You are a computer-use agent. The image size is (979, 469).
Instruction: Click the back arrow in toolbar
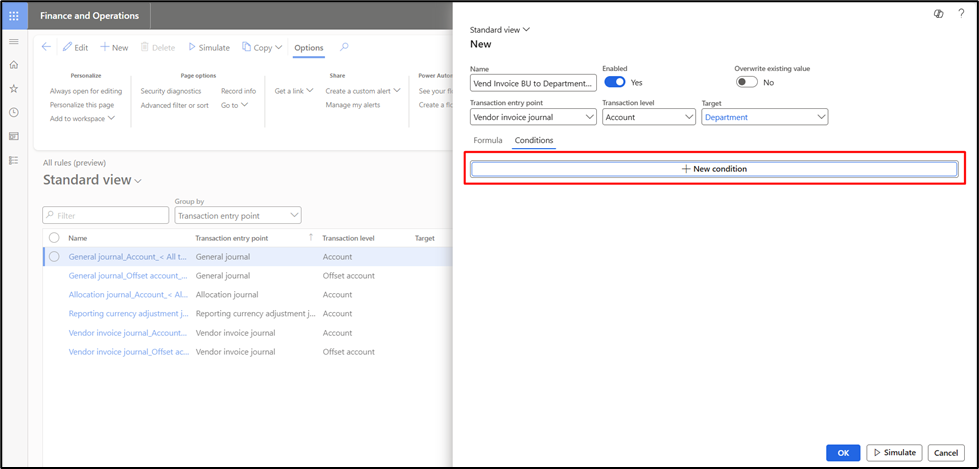coord(46,47)
